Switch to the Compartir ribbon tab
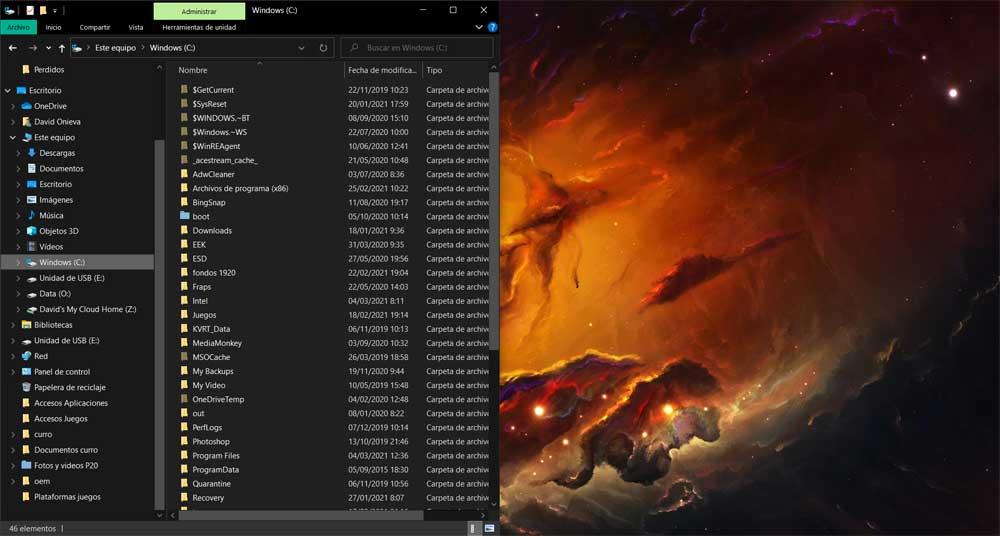This screenshot has height=536, width=1000. [x=95, y=27]
